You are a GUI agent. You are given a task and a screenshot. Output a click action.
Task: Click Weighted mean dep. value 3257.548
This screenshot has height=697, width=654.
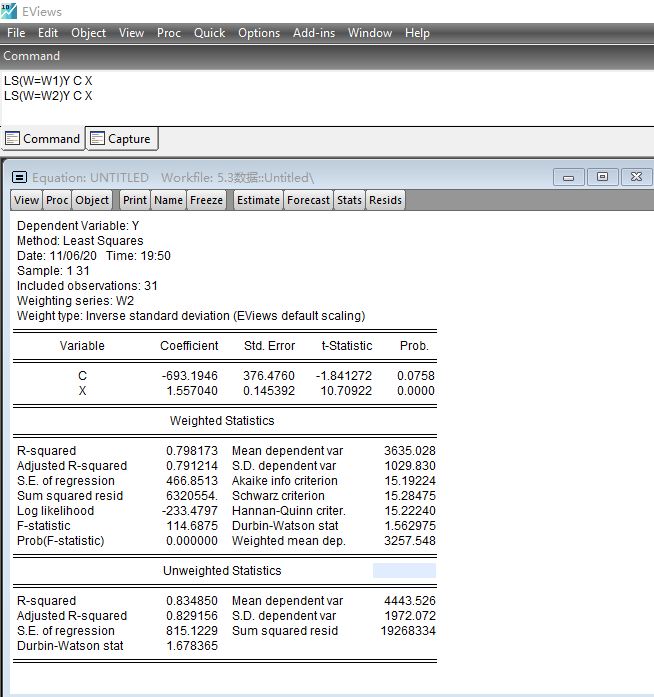coord(410,541)
